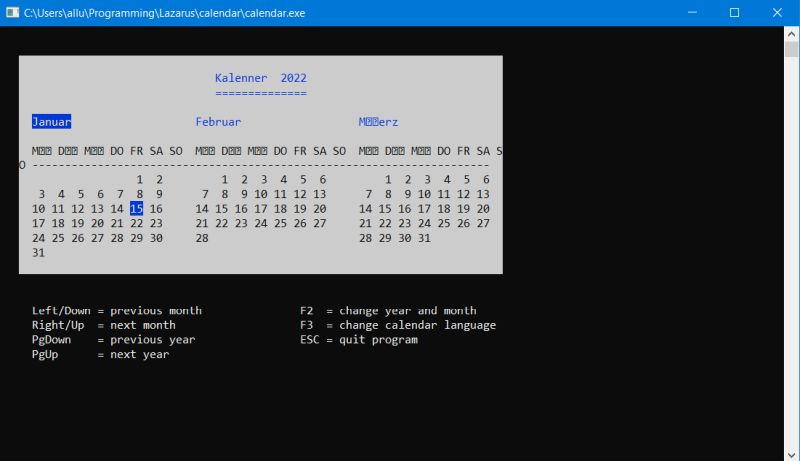Click day 24 in Februar
This screenshot has height=461, width=800.
261,223
